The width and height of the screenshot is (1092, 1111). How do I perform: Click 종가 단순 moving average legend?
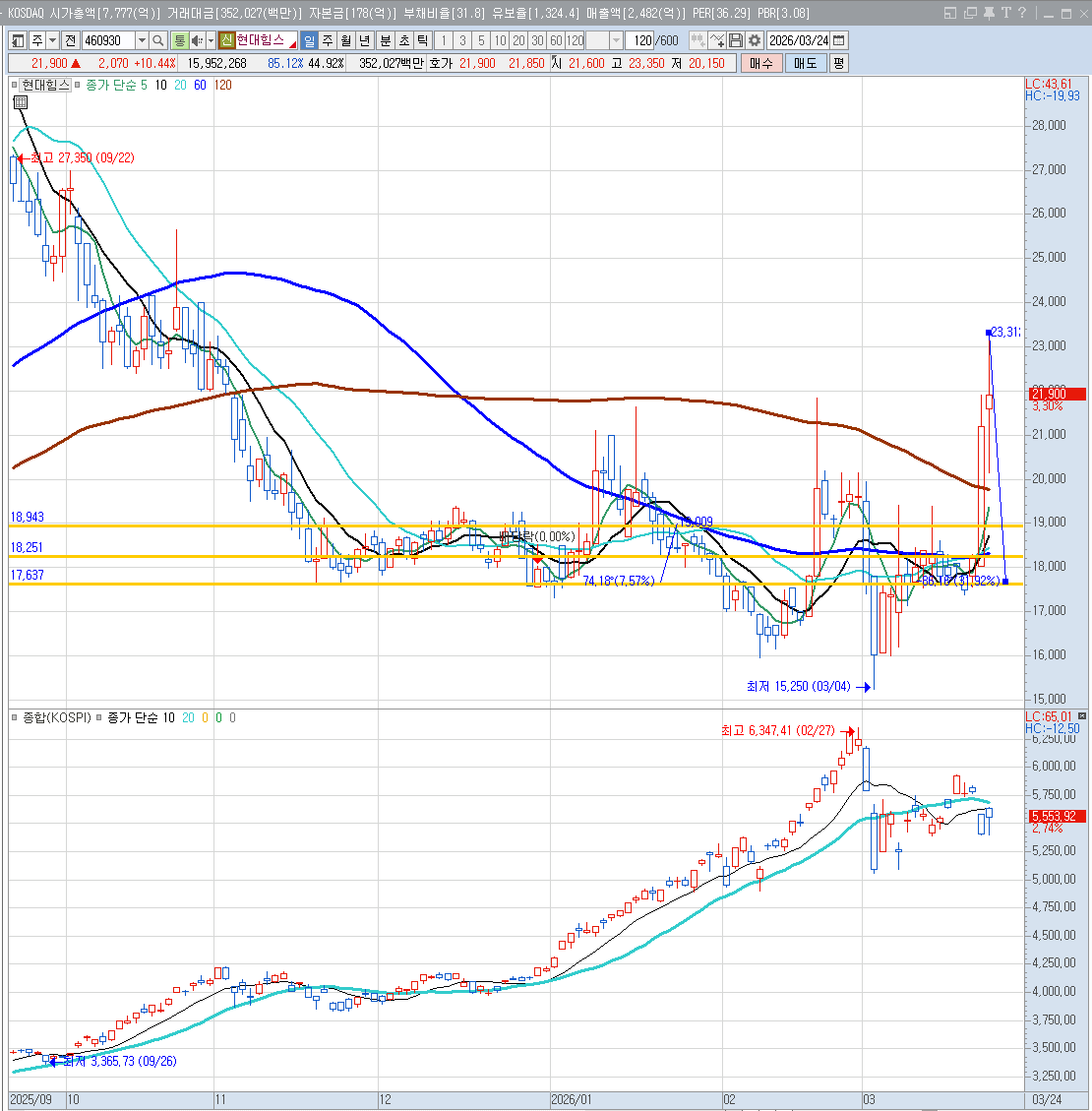coord(111,85)
